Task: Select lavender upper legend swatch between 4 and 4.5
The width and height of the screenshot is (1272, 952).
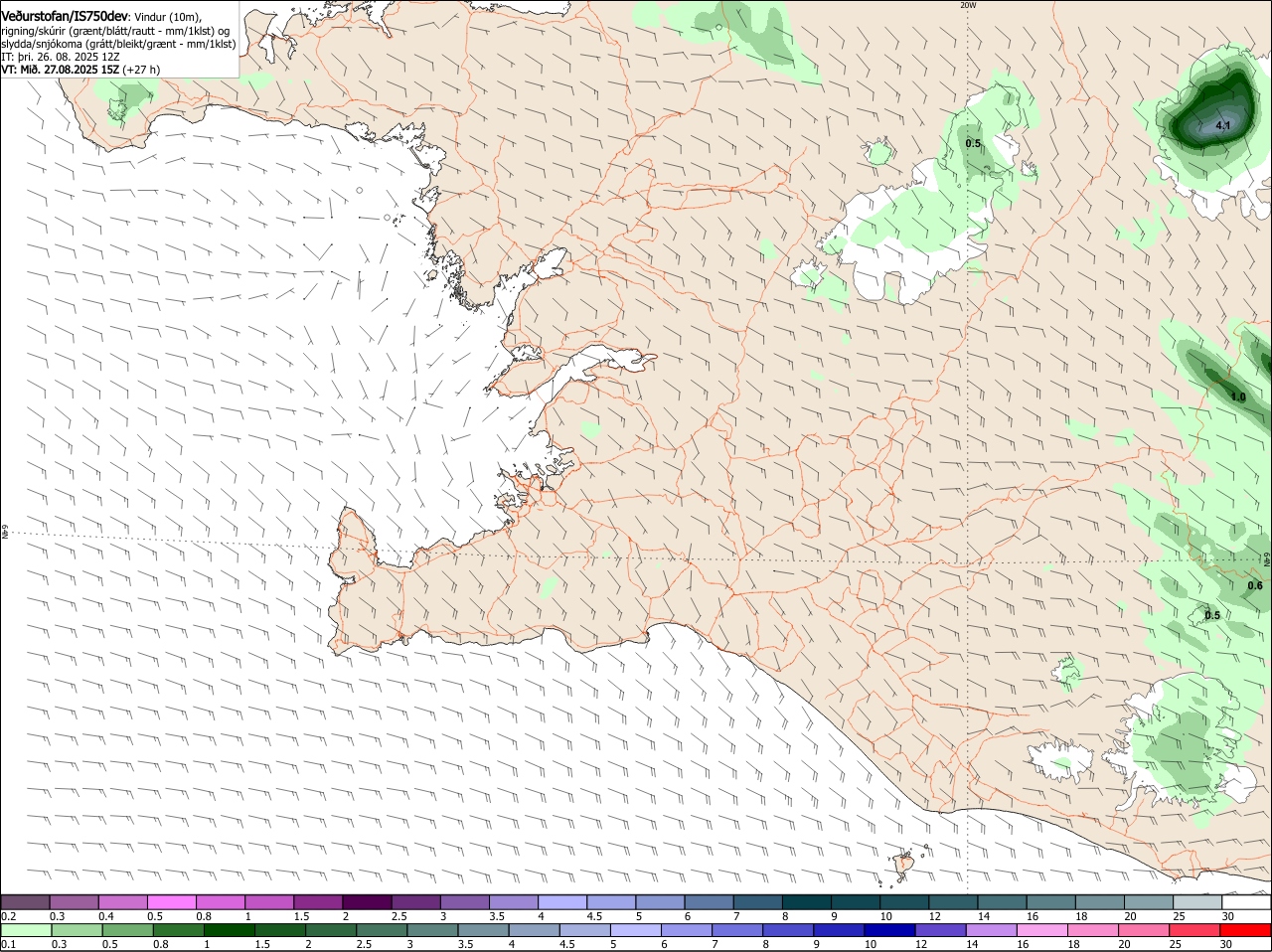Action: (561, 901)
